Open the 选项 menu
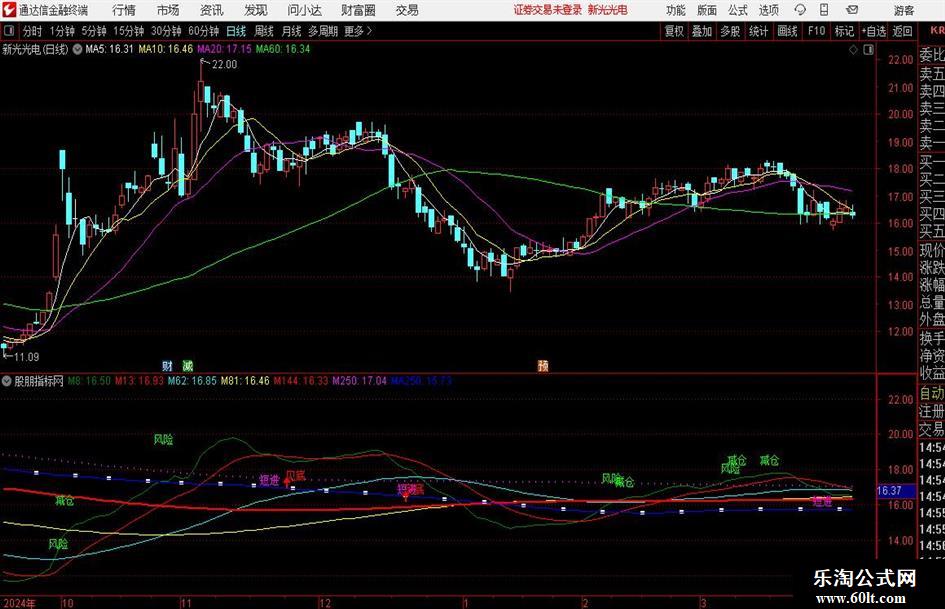Viewport: 945px width, 609px height. pos(769,10)
